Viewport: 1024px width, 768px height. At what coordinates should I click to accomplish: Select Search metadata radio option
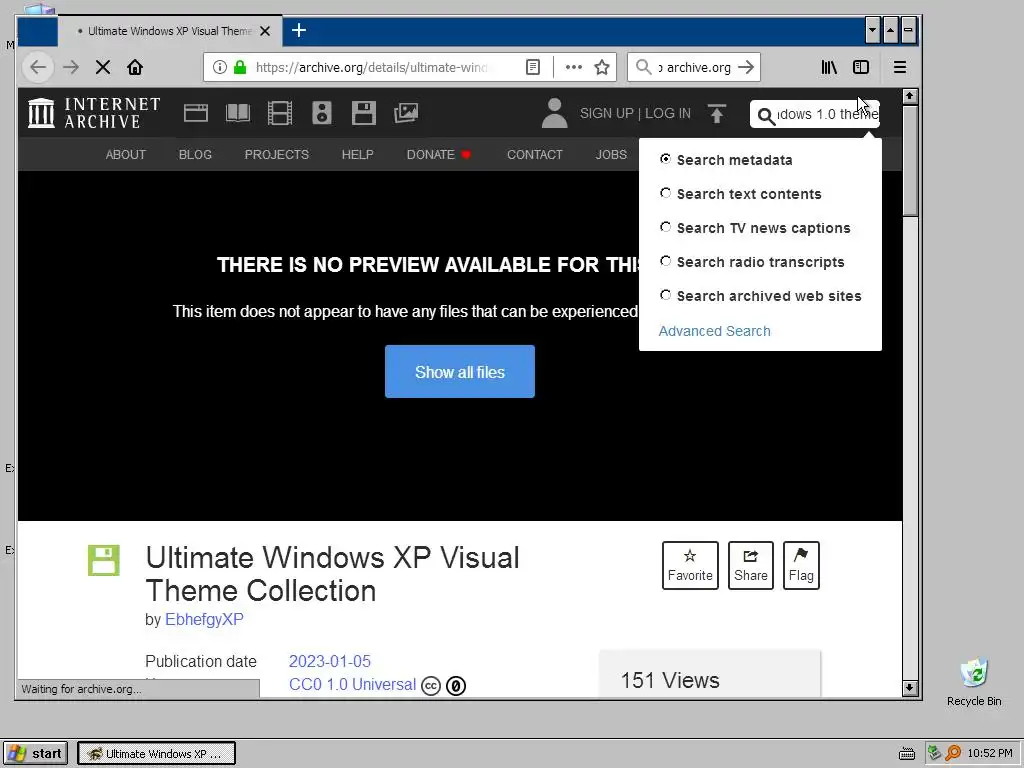pyautogui.click(x=665, y=159)
